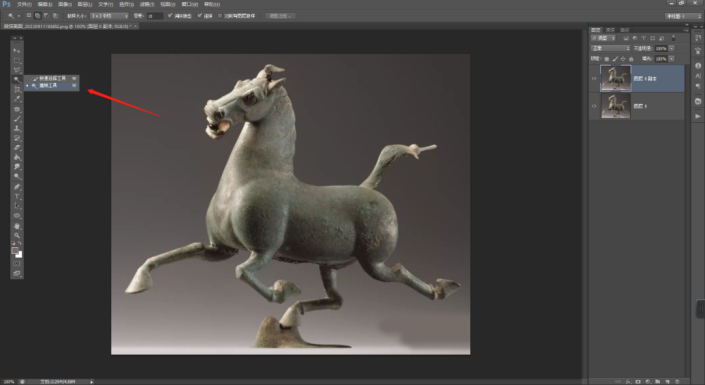Swap foreground and background colors
The image size is (705, 385).
[x=20, y=243]
